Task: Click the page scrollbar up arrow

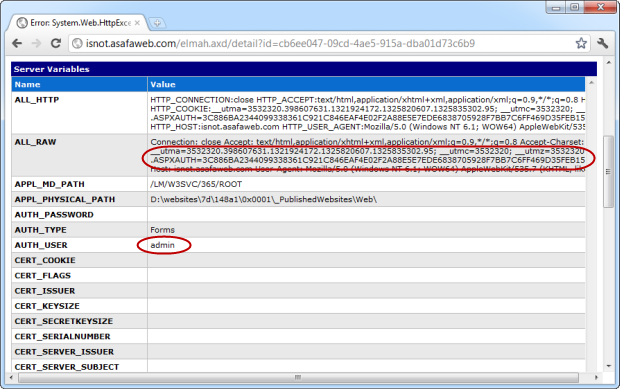Action: click(x=609, y=63)
